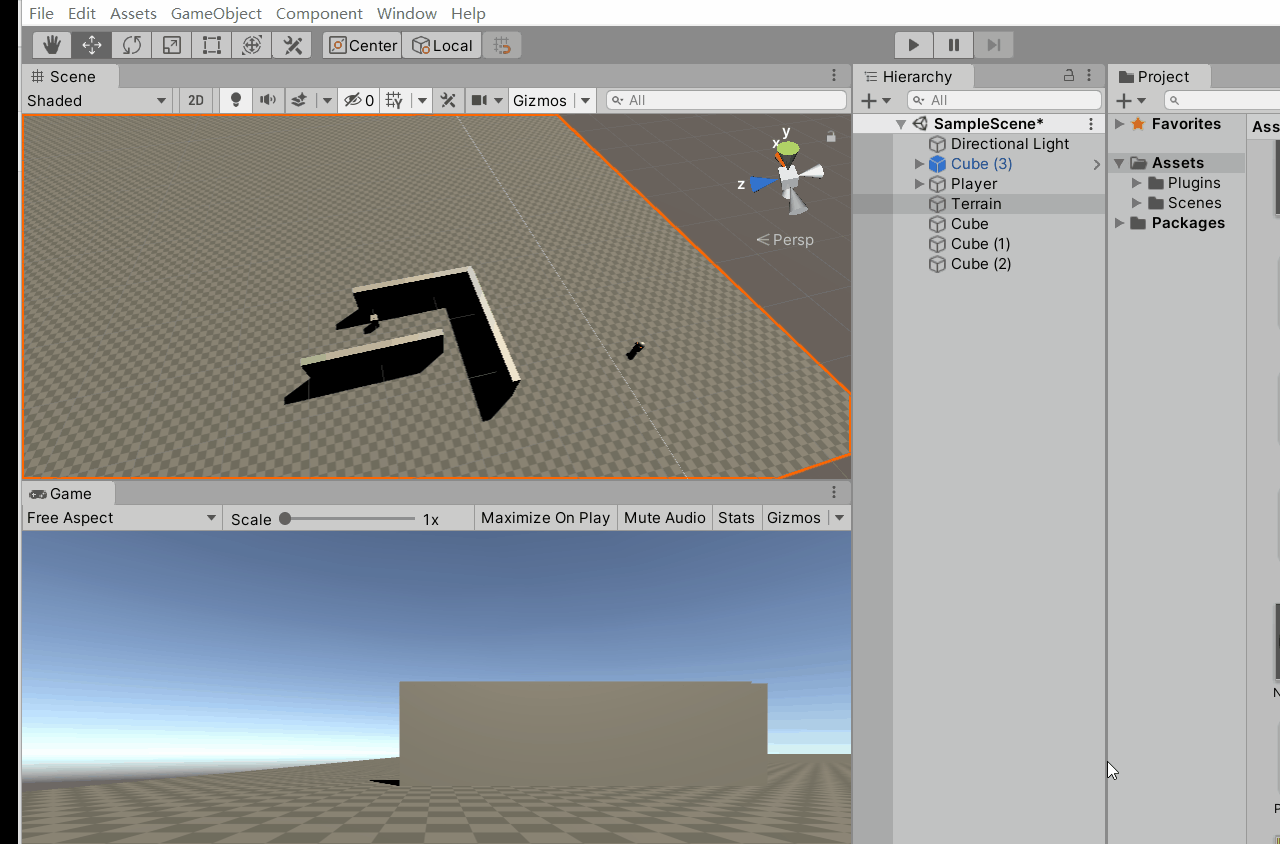1280x844 pixels.
Task: Select the Scale tool
Action: pyautogui.click(x=172, y=45)
